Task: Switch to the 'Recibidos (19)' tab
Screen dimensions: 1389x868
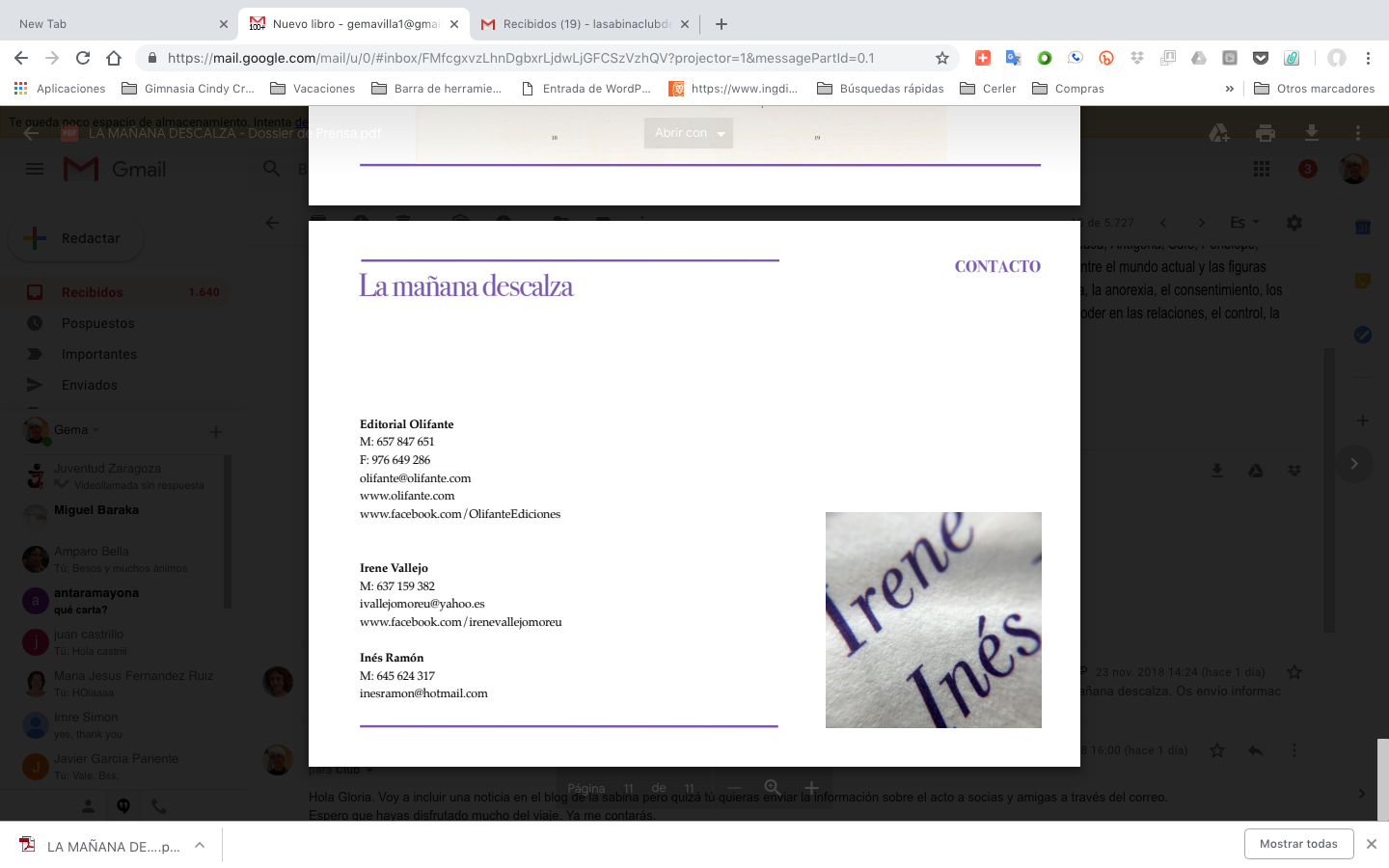Action: pyautogui.click(x=586, y=24)
